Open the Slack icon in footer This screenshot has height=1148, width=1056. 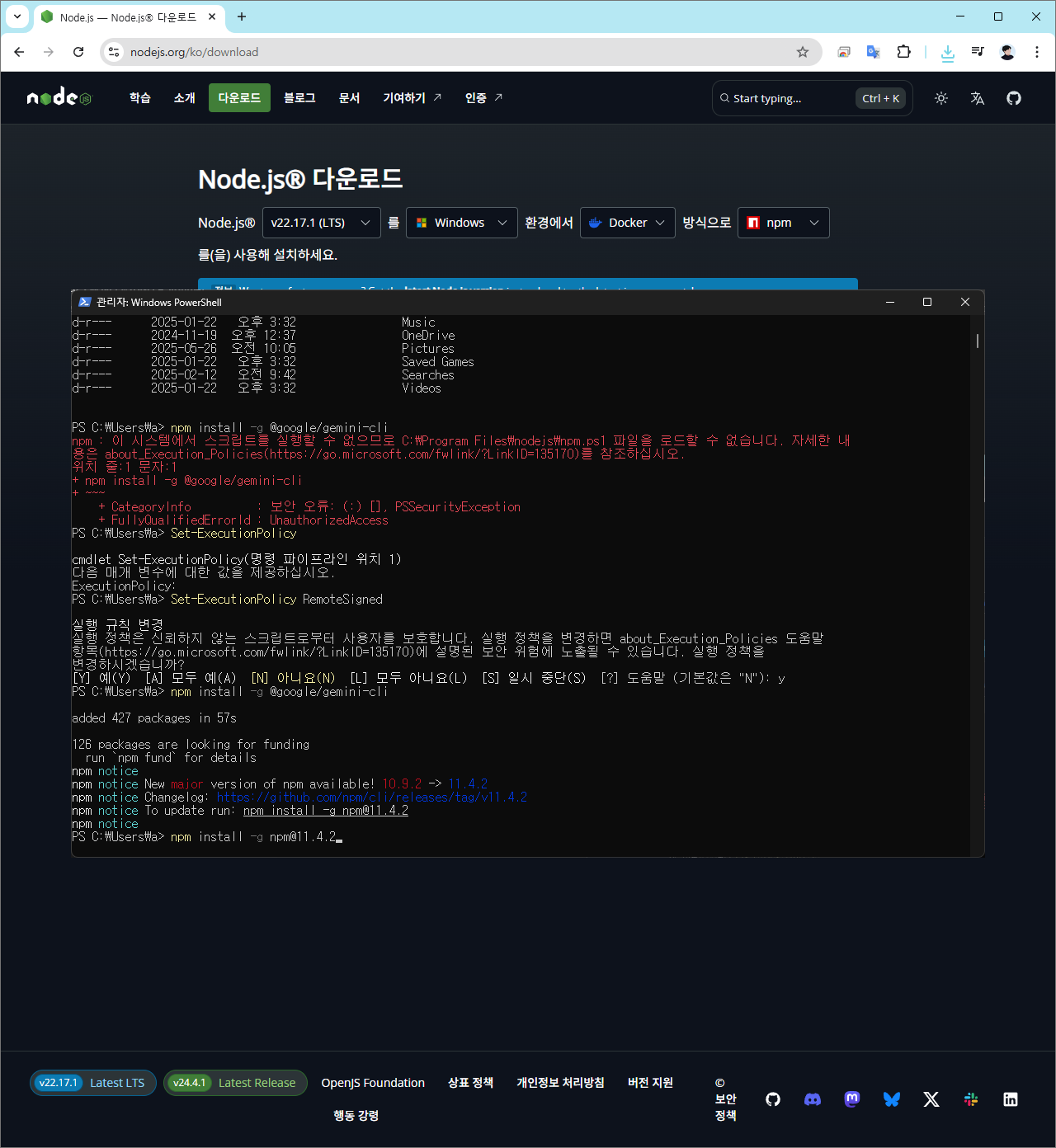pyautogui.click(x=971, y=1099)
